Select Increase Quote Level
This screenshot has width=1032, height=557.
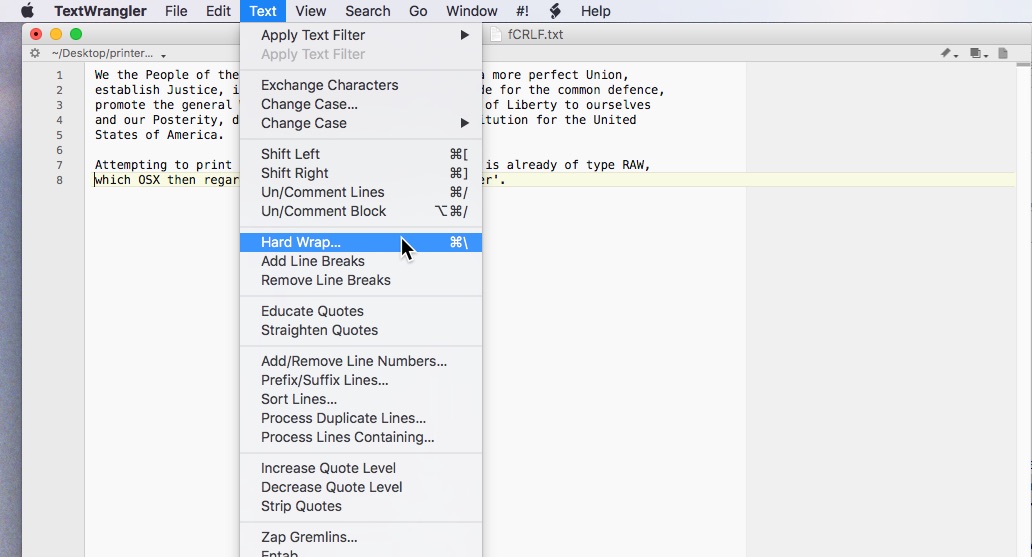click(x=361, y=469)
